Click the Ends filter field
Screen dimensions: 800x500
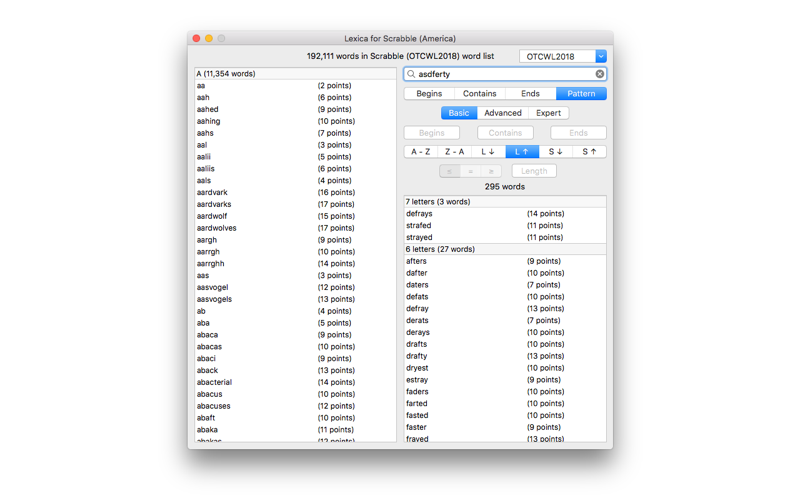(x=579, y=133)
